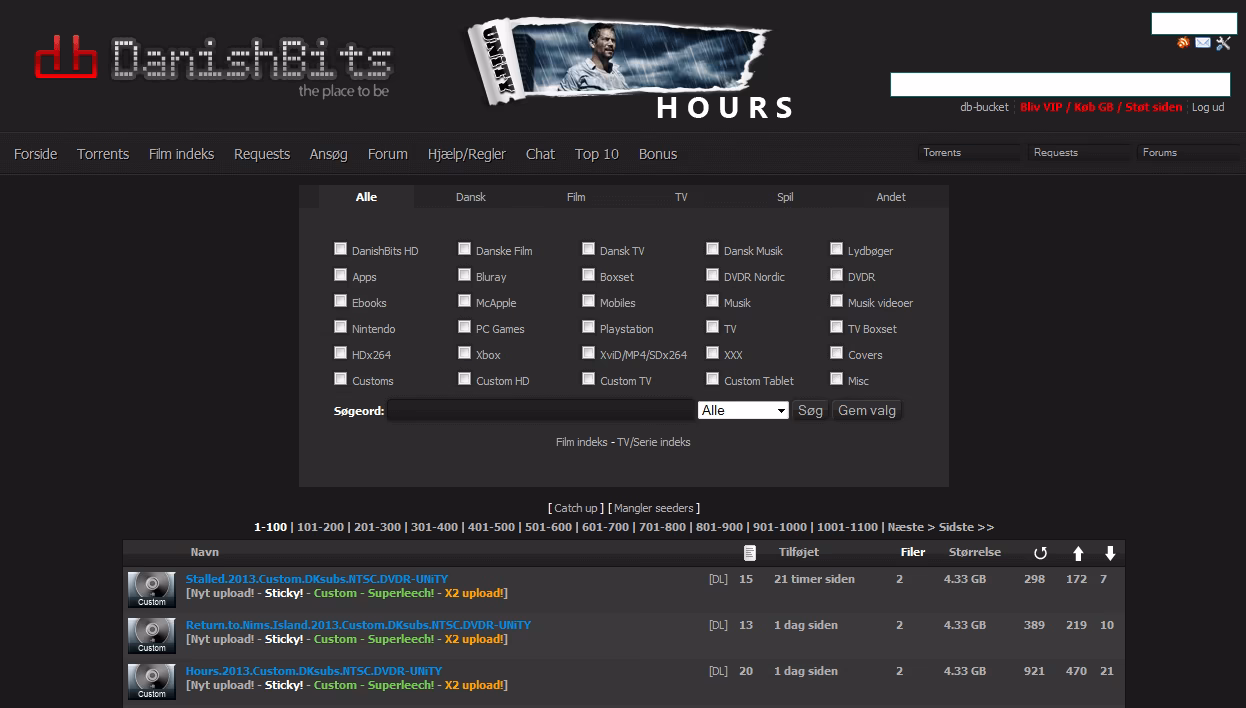1246x708 pixels.
Task: Check the TV Boxset checkbox
Action: click(837, 327)
